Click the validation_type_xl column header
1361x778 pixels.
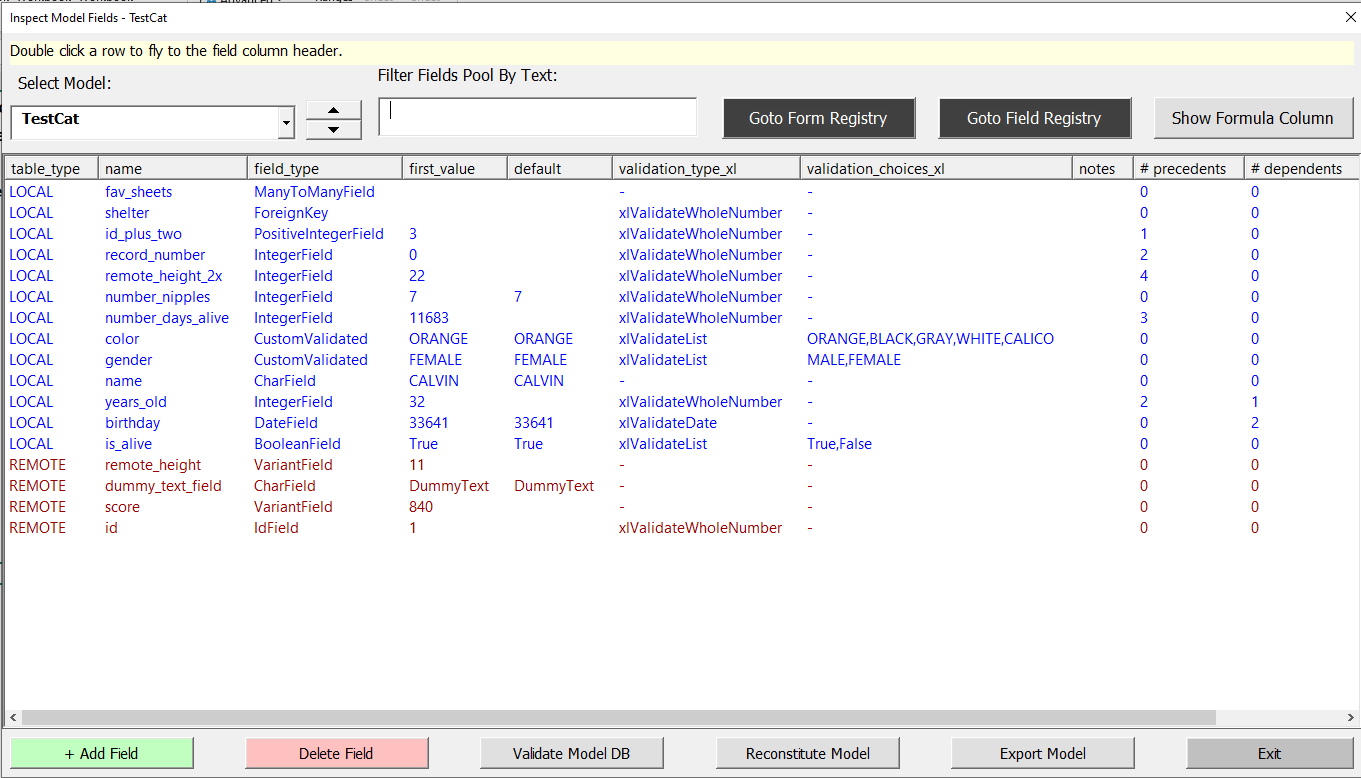tap(706, 168)
